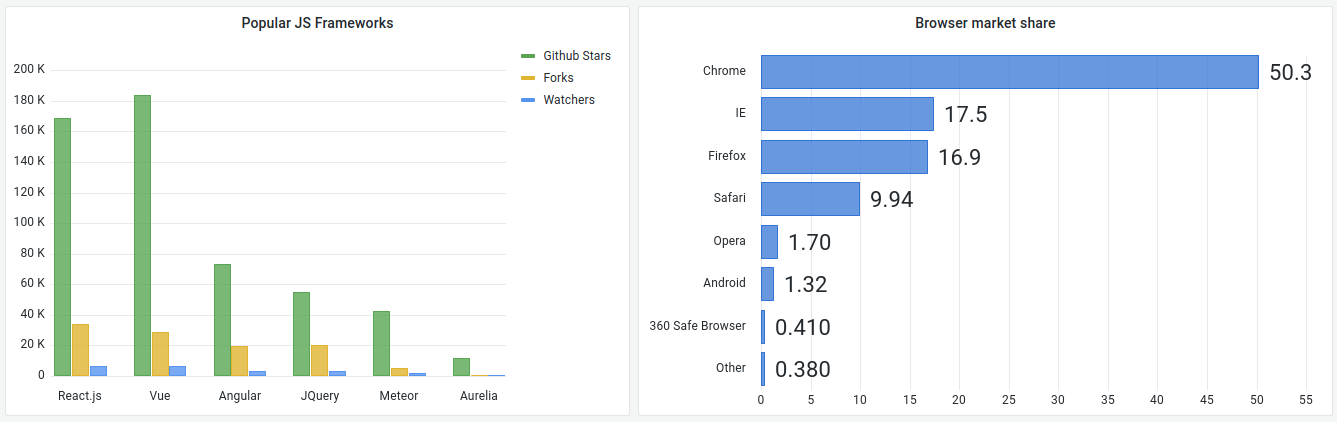The width and height of the screenshot is (1337, 422).
Task: Toggle the Forks series in legend
Action: (x=560, y=78)
